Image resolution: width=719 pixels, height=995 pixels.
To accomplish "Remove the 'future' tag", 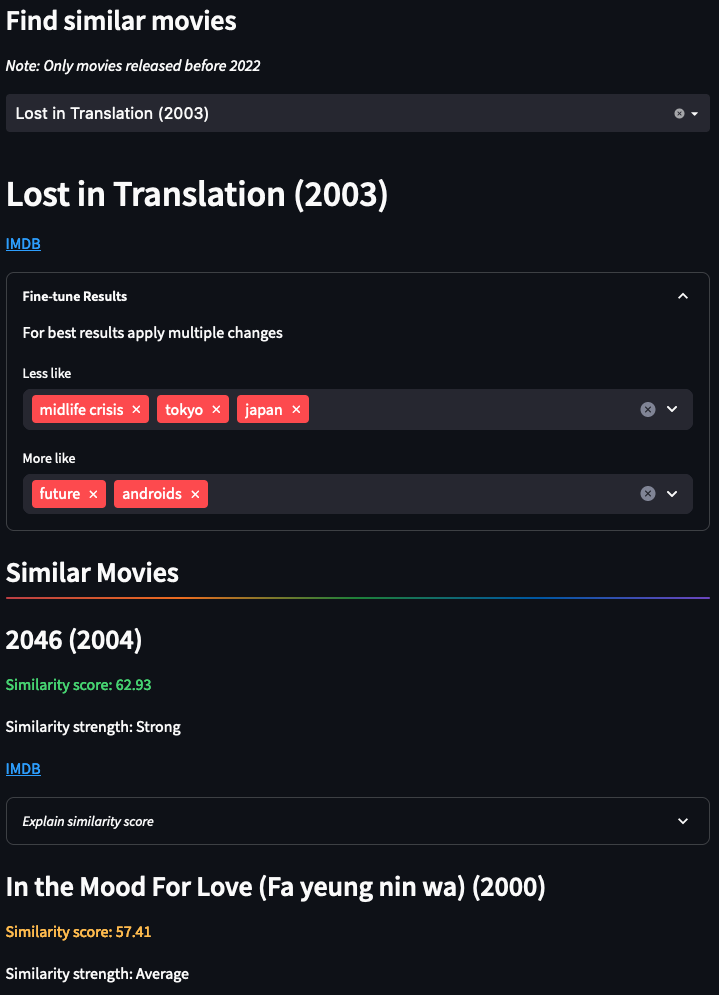I will coord(93,494).
